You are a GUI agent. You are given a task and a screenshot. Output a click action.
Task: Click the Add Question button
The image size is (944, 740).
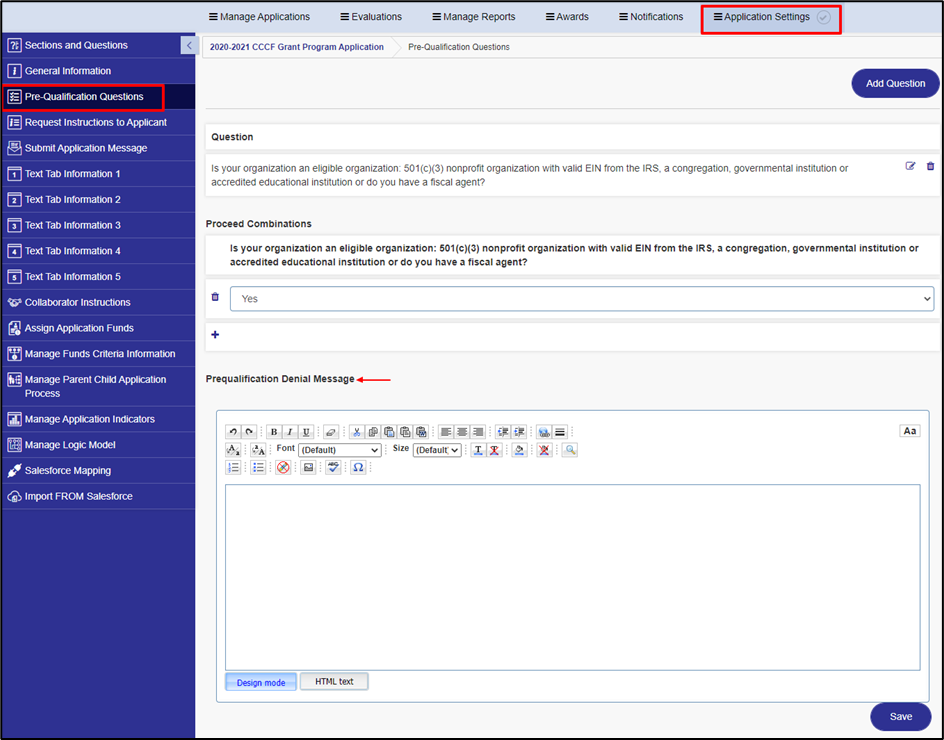pyautogui.click(x=895, y=83)
